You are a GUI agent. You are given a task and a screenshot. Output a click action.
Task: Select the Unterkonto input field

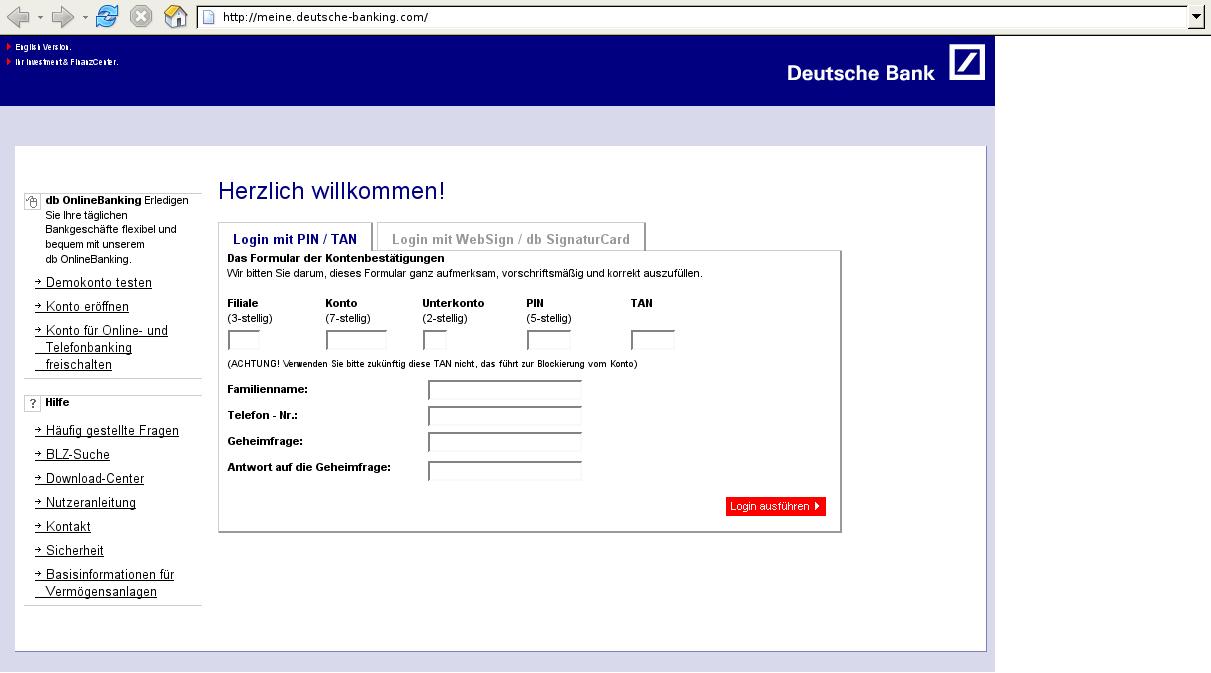coord(435,340)
